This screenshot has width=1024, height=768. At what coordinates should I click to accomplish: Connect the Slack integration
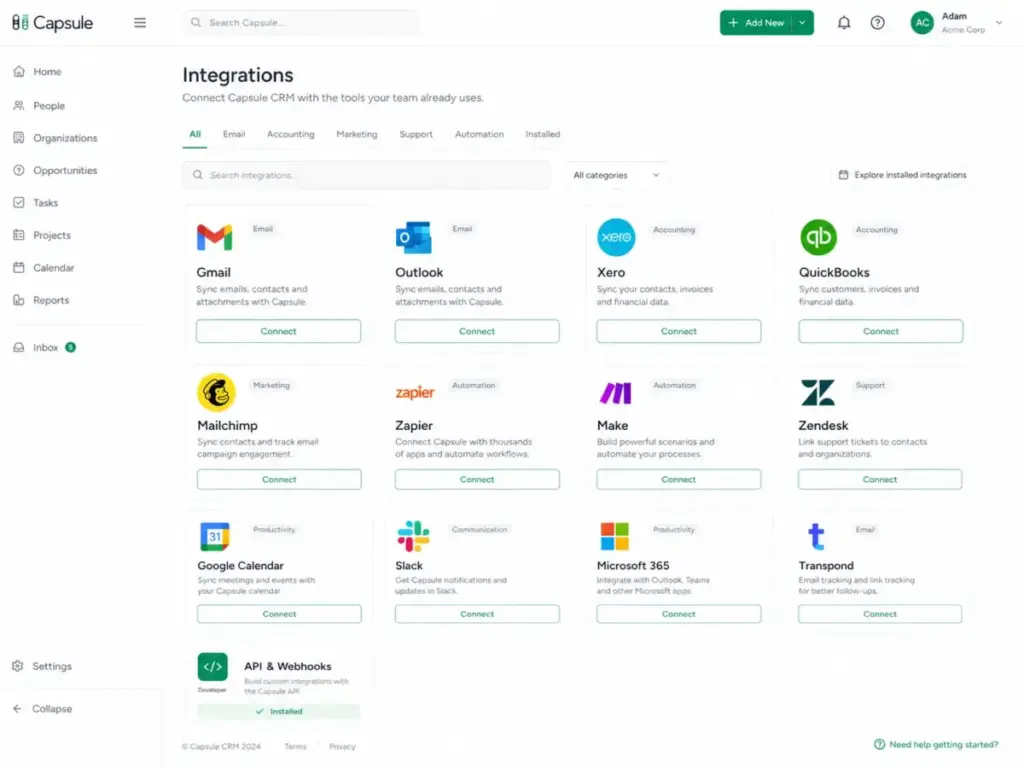477,614
